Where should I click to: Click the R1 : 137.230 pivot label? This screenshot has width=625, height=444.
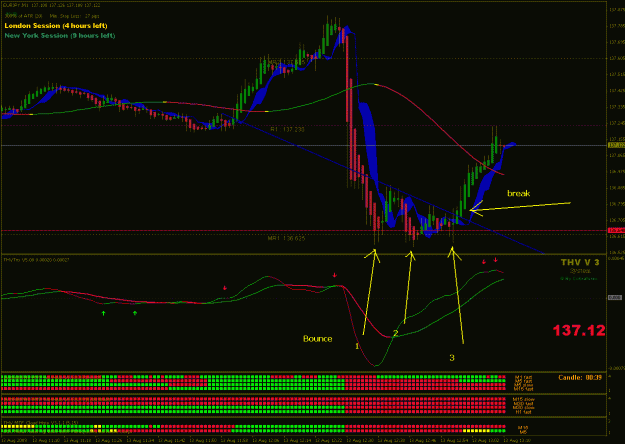coord(287,130)
